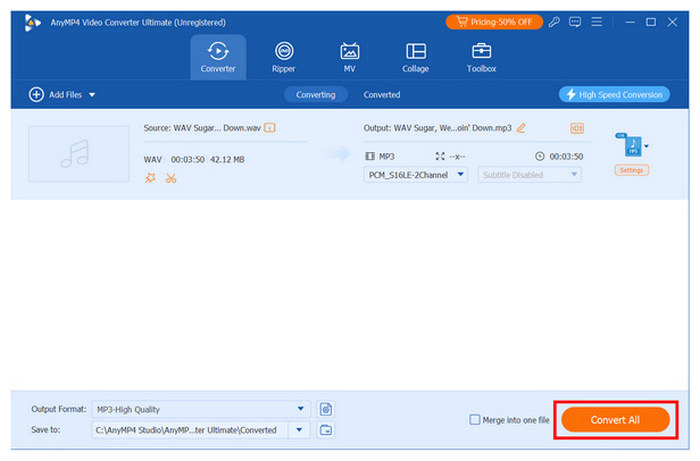Viewport: 700px width, 461px height.
Task: Open the PCM_S16LE-2Channel audio track dropdown
Action: tap(416, 175)
